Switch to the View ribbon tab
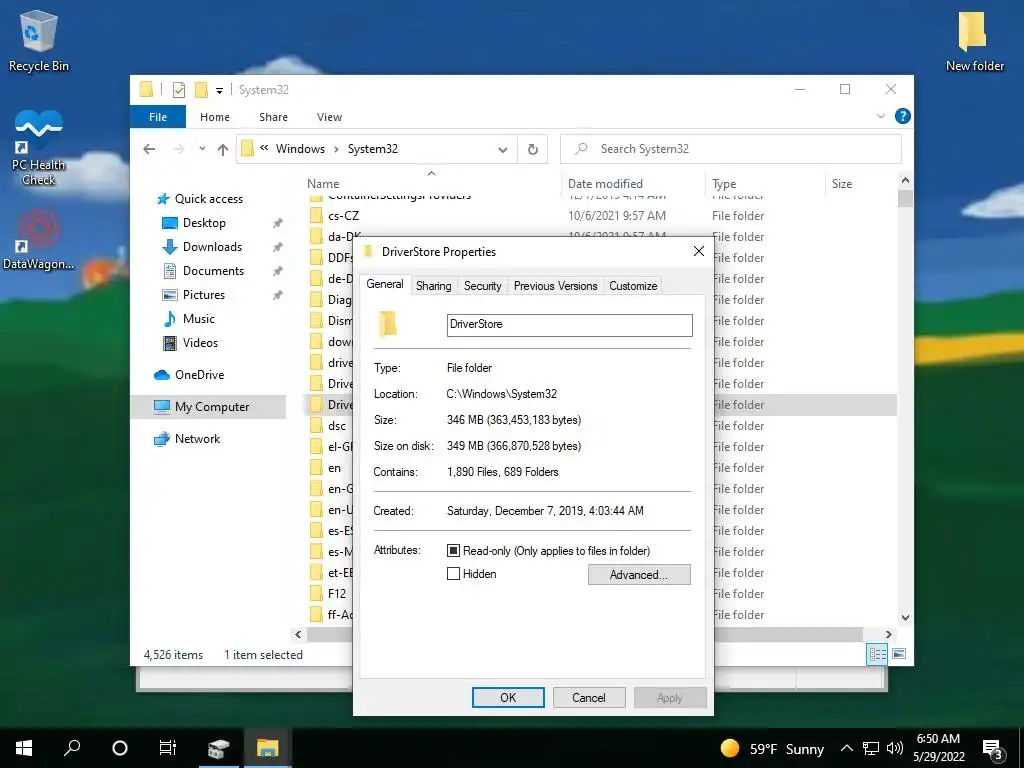Image resolution: width=1024 pixels, height=768 pixels. (x=329, y=117)
